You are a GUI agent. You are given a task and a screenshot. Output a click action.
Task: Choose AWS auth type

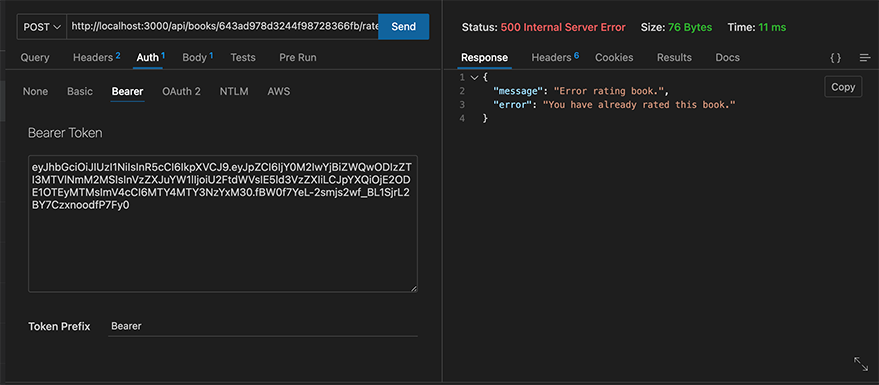click(279, 91)
